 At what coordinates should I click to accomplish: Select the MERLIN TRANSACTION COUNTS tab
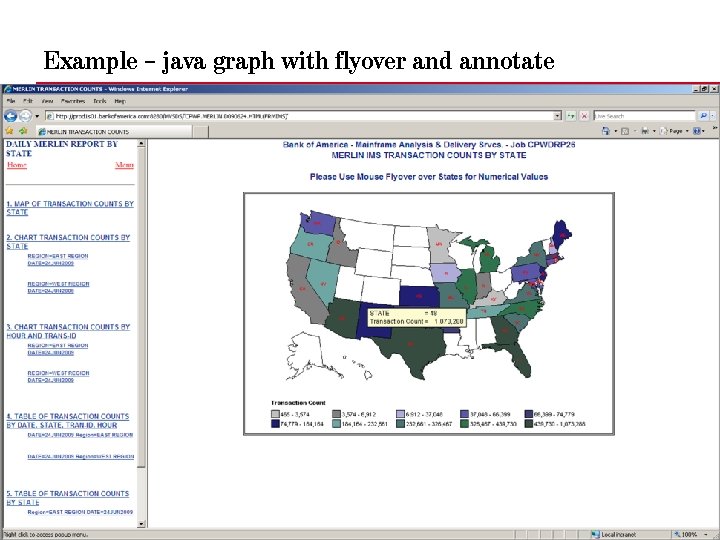[x=113, y=132]
